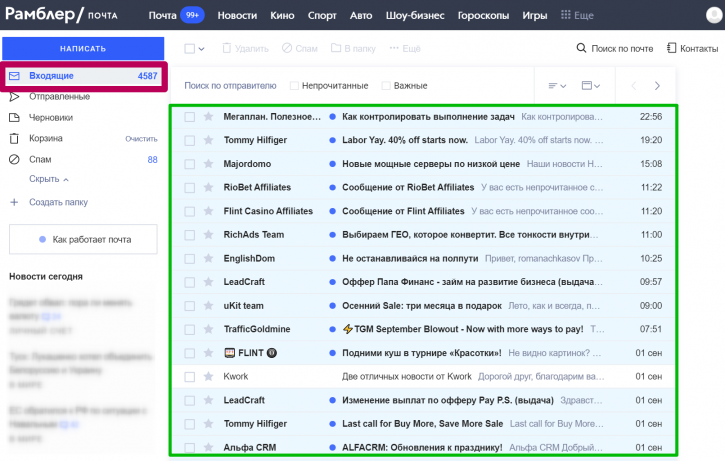Open the Еще actions dropdown in toolbar
Screen dimensions: 725x461
405,48
